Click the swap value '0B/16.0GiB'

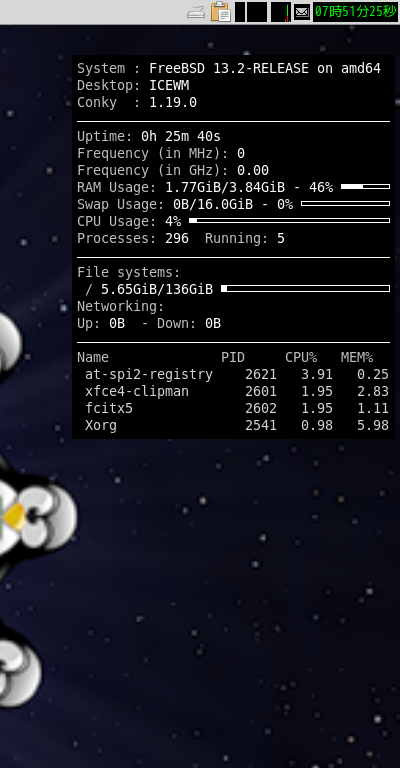pyautogui.click(x=213, y=204)
